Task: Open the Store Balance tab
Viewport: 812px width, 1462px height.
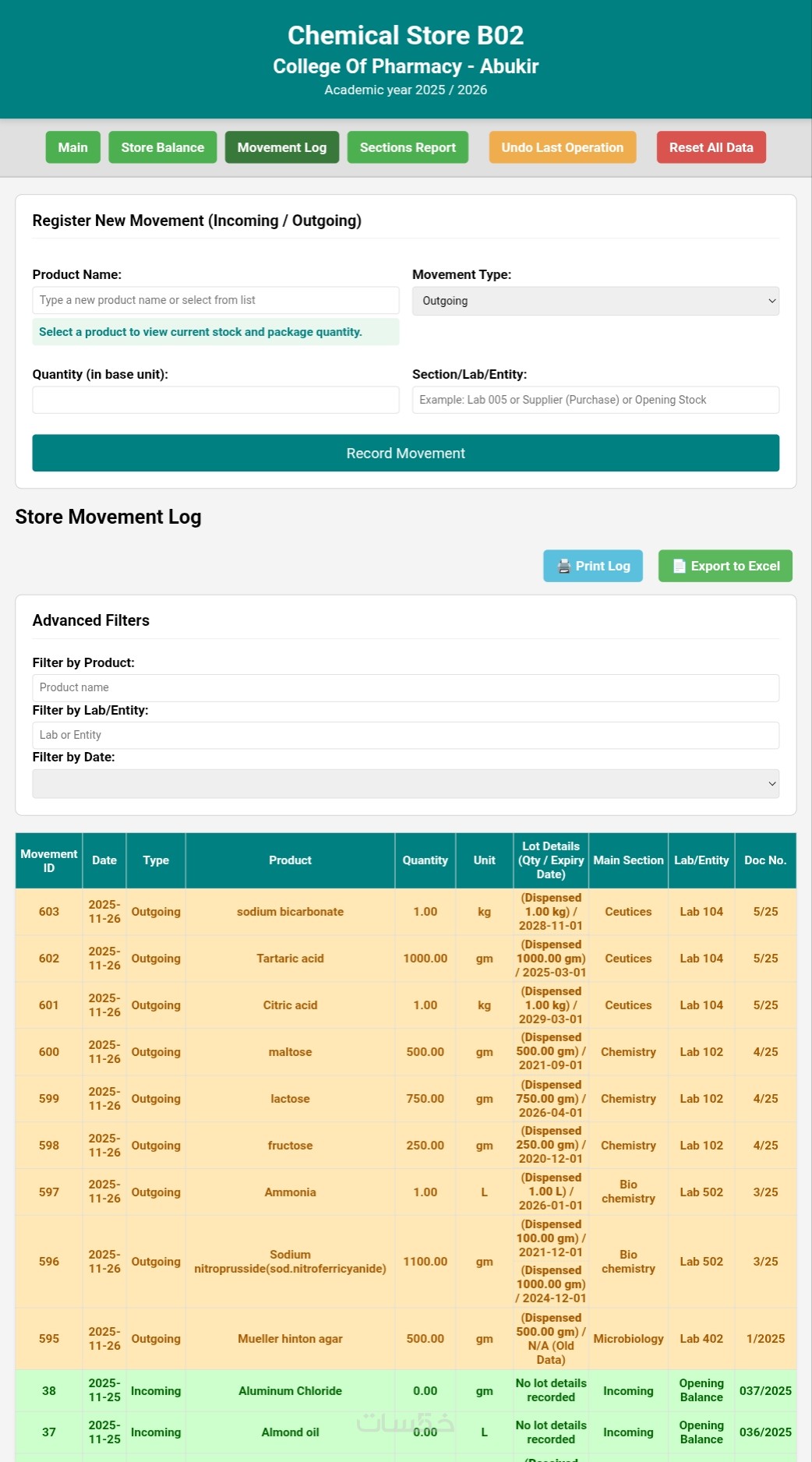Action: tap(162, 148)
